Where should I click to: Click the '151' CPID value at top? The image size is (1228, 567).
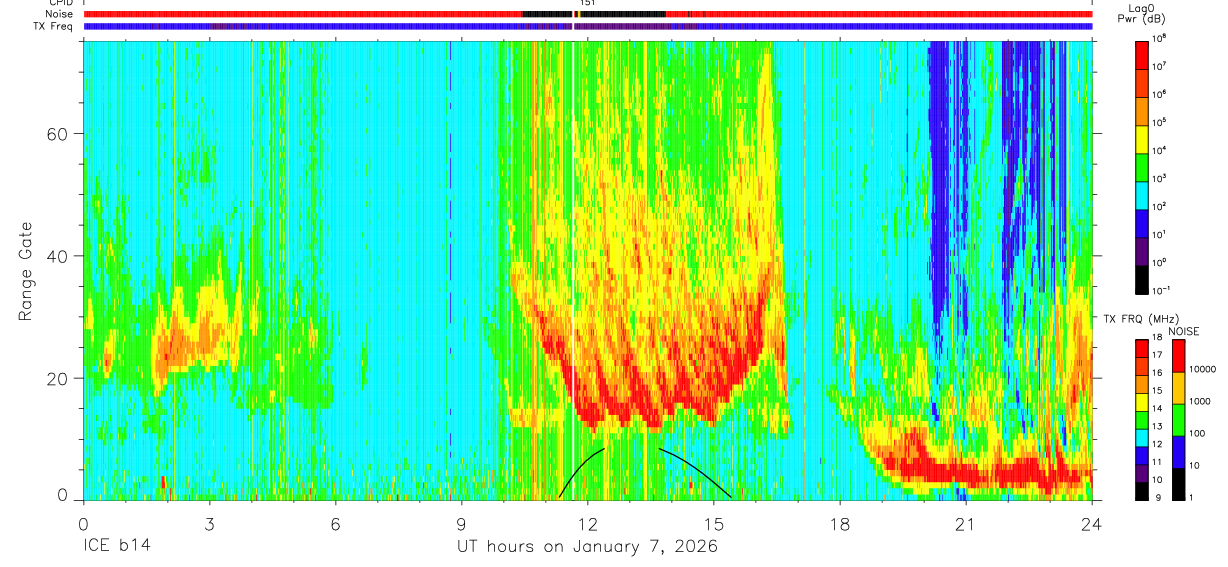[x=588, y=3]
